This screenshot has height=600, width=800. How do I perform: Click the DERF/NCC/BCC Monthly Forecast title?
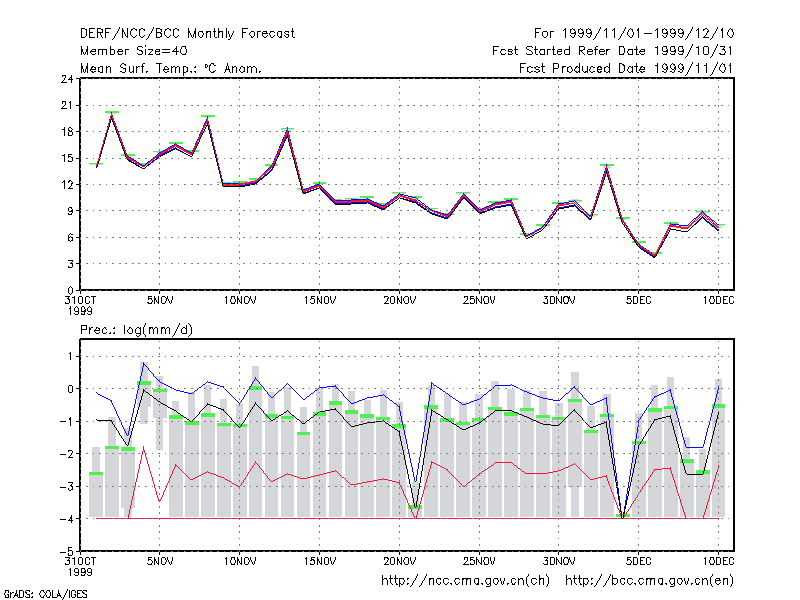point(187,34)
